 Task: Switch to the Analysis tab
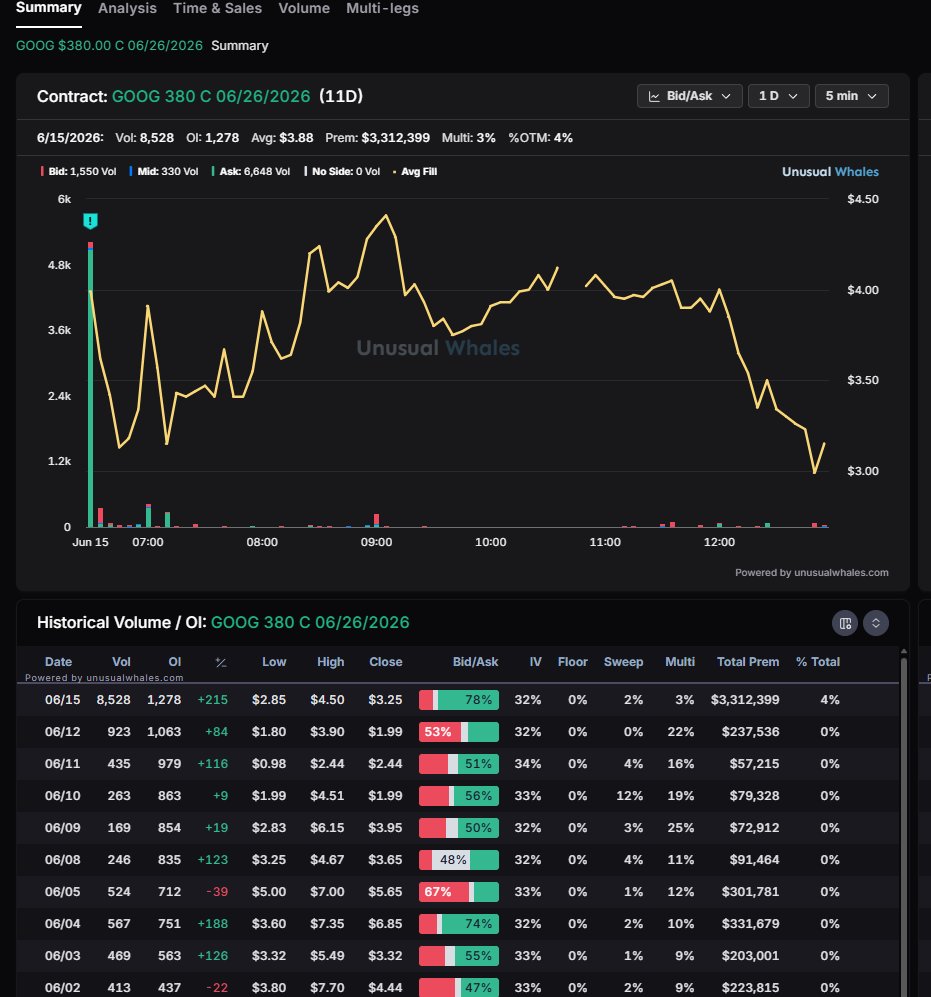(x=127, y=8)
